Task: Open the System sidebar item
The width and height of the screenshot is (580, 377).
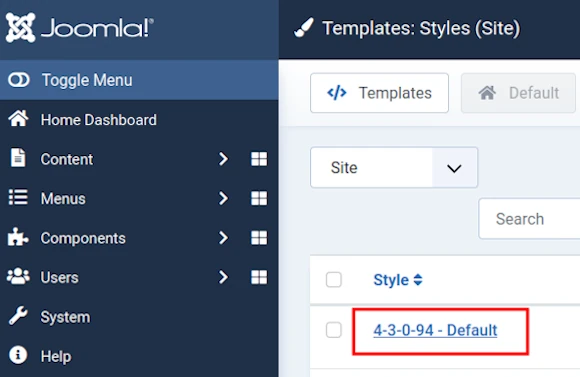Action: [65, 317]
